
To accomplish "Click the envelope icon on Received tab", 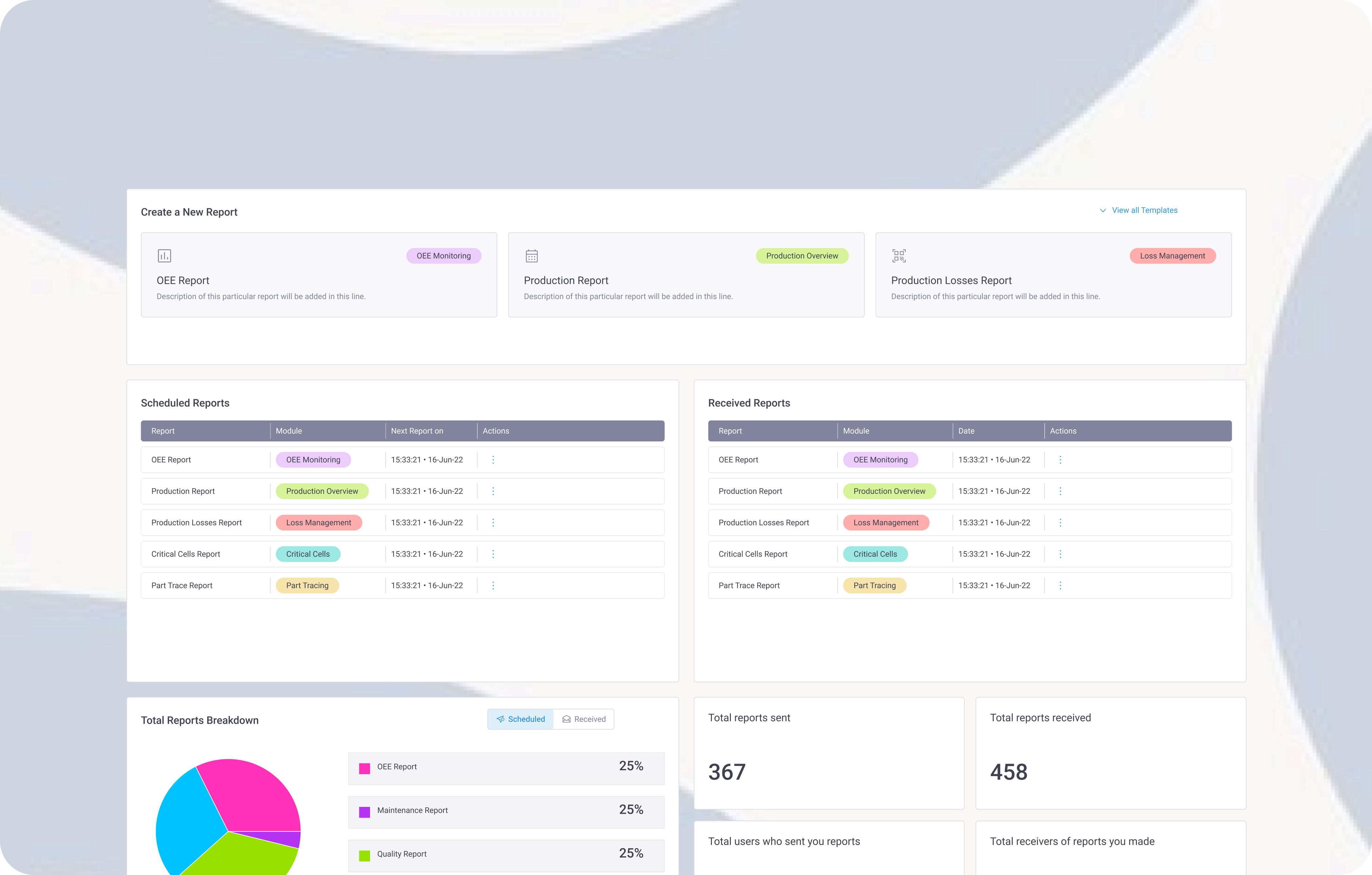I will (566, 719).
